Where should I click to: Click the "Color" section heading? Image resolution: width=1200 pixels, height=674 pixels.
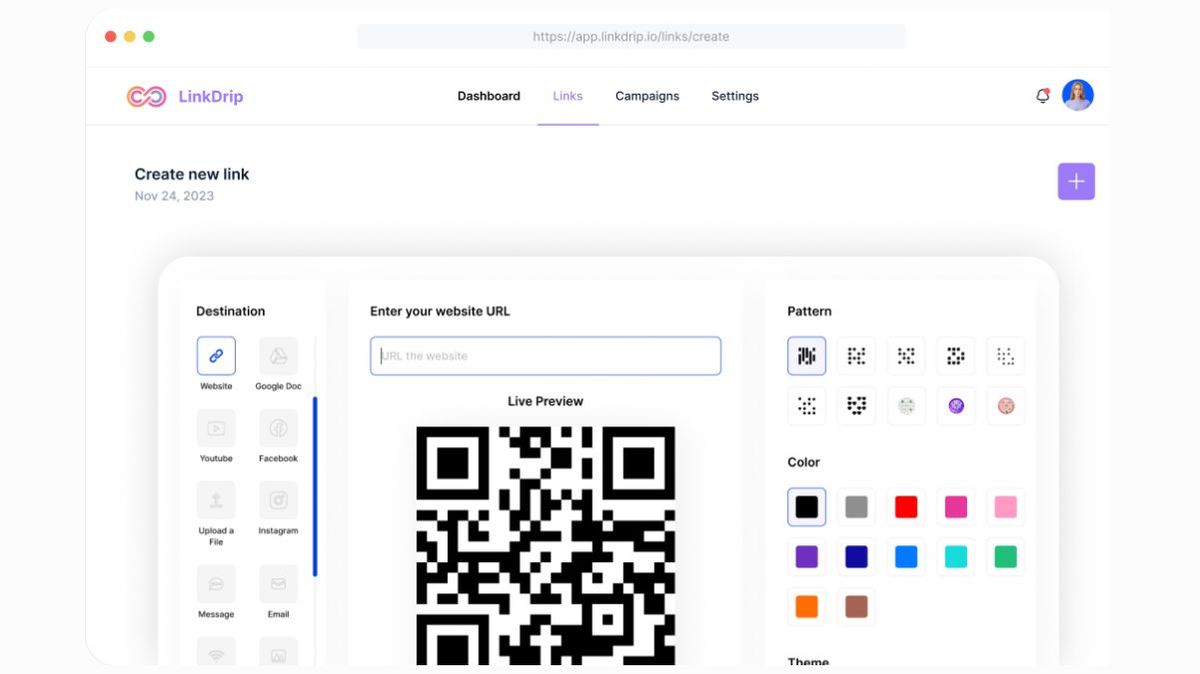click(803, 462)
